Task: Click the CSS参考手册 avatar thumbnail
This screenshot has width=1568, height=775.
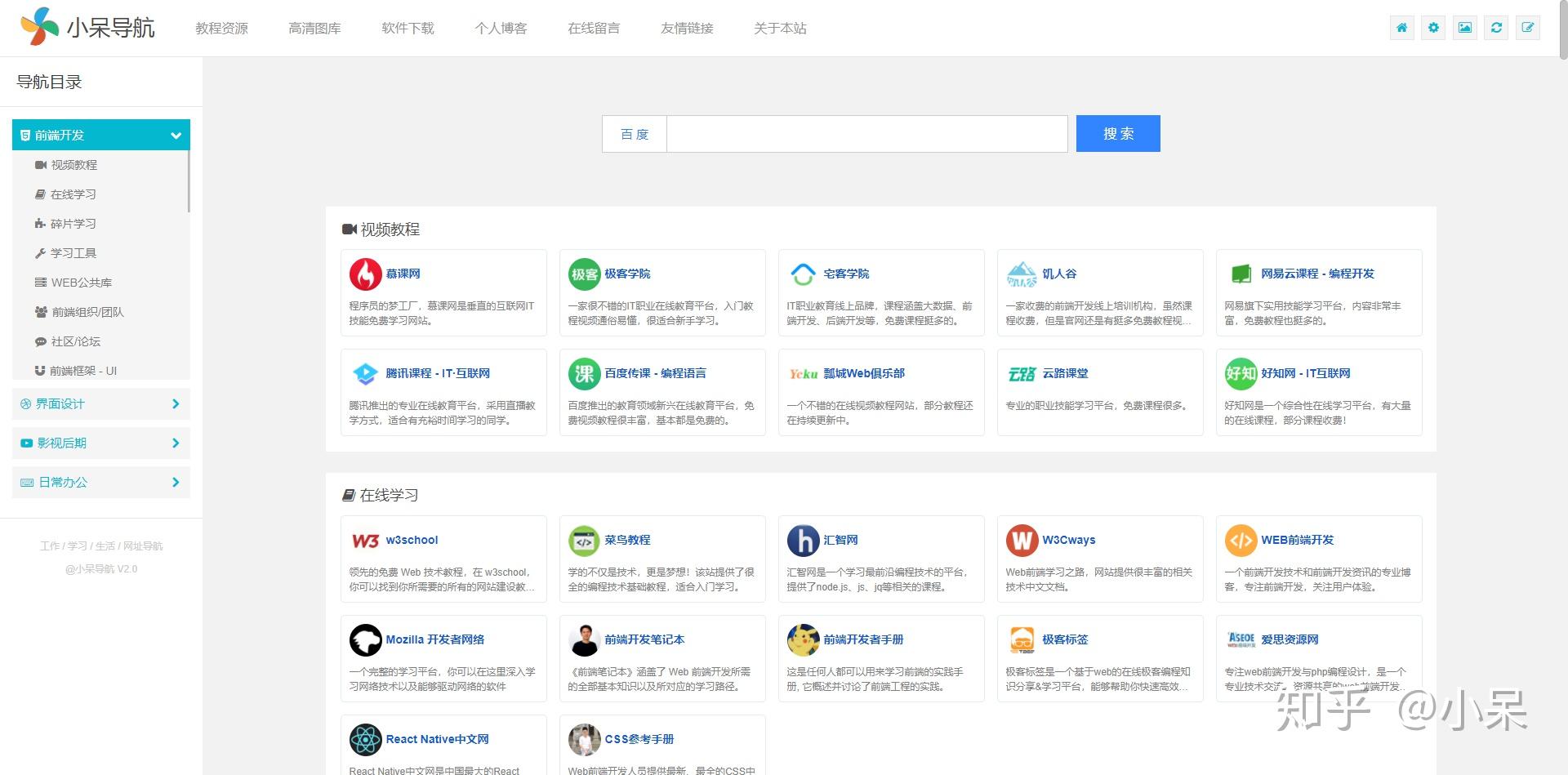Action: (585, 740)
